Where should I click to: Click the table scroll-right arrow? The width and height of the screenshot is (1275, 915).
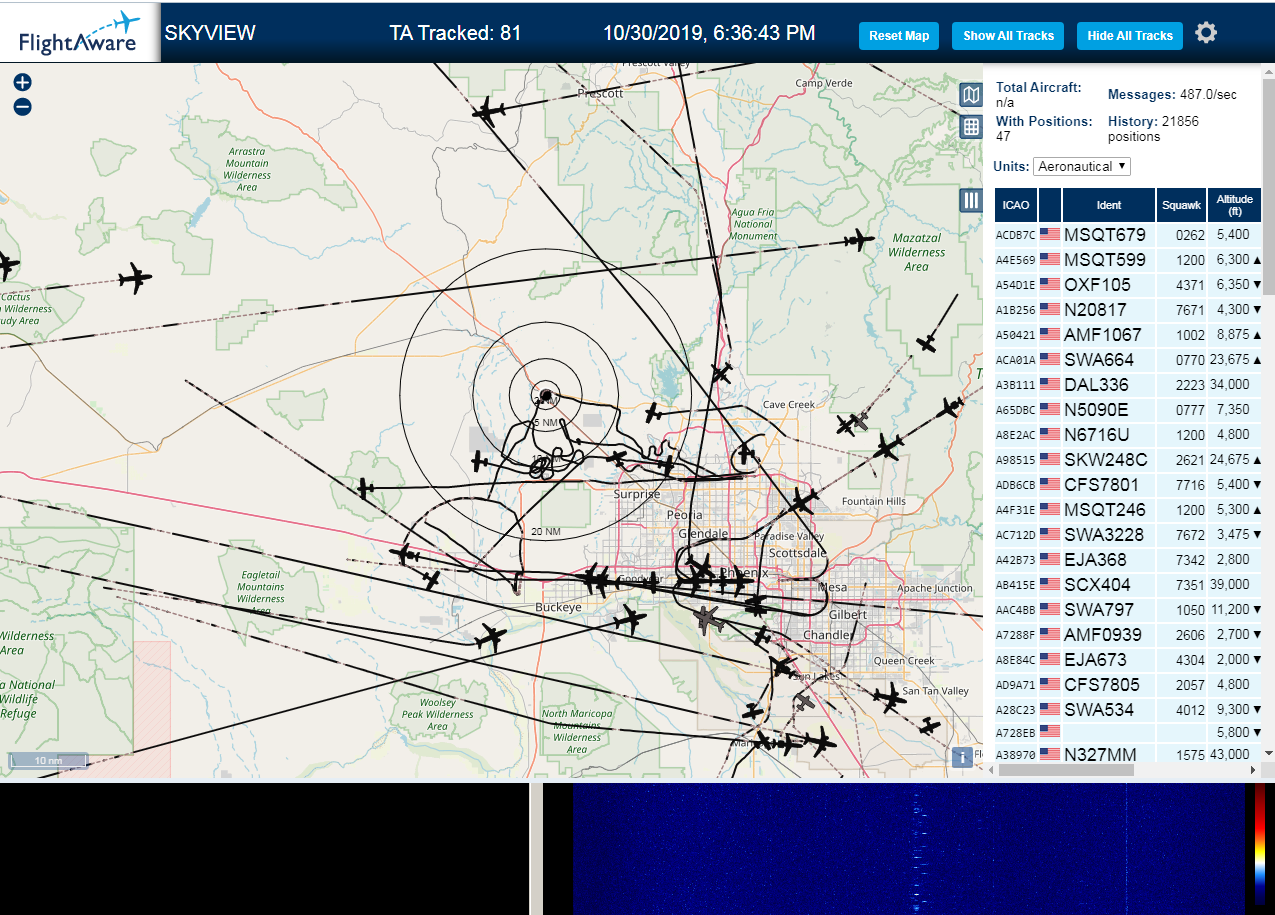(1254, 770)
